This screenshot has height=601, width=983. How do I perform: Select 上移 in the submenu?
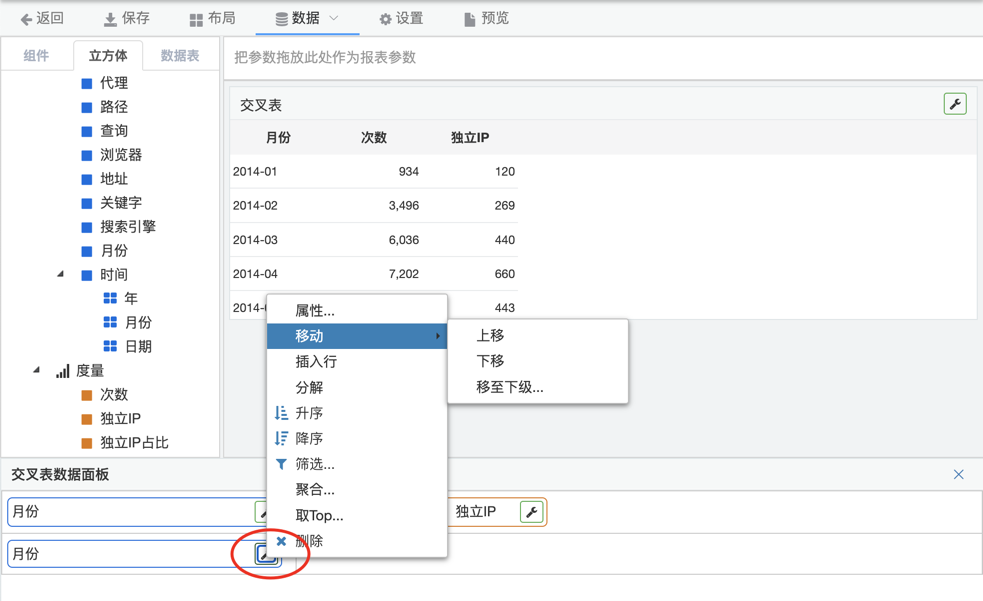click(x=490, y=336)
